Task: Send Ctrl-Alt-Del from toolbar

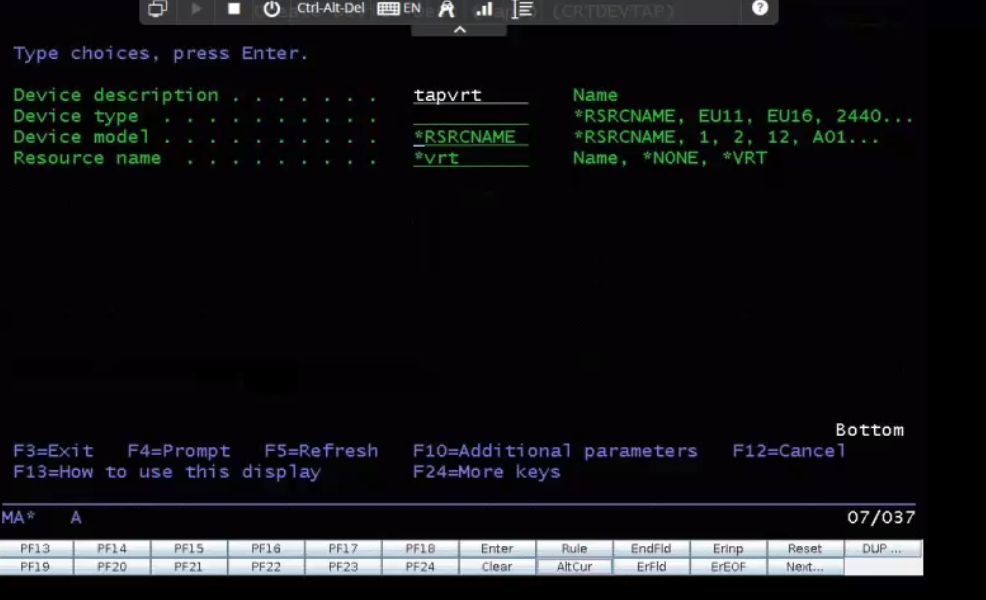Action: [331, 8]
